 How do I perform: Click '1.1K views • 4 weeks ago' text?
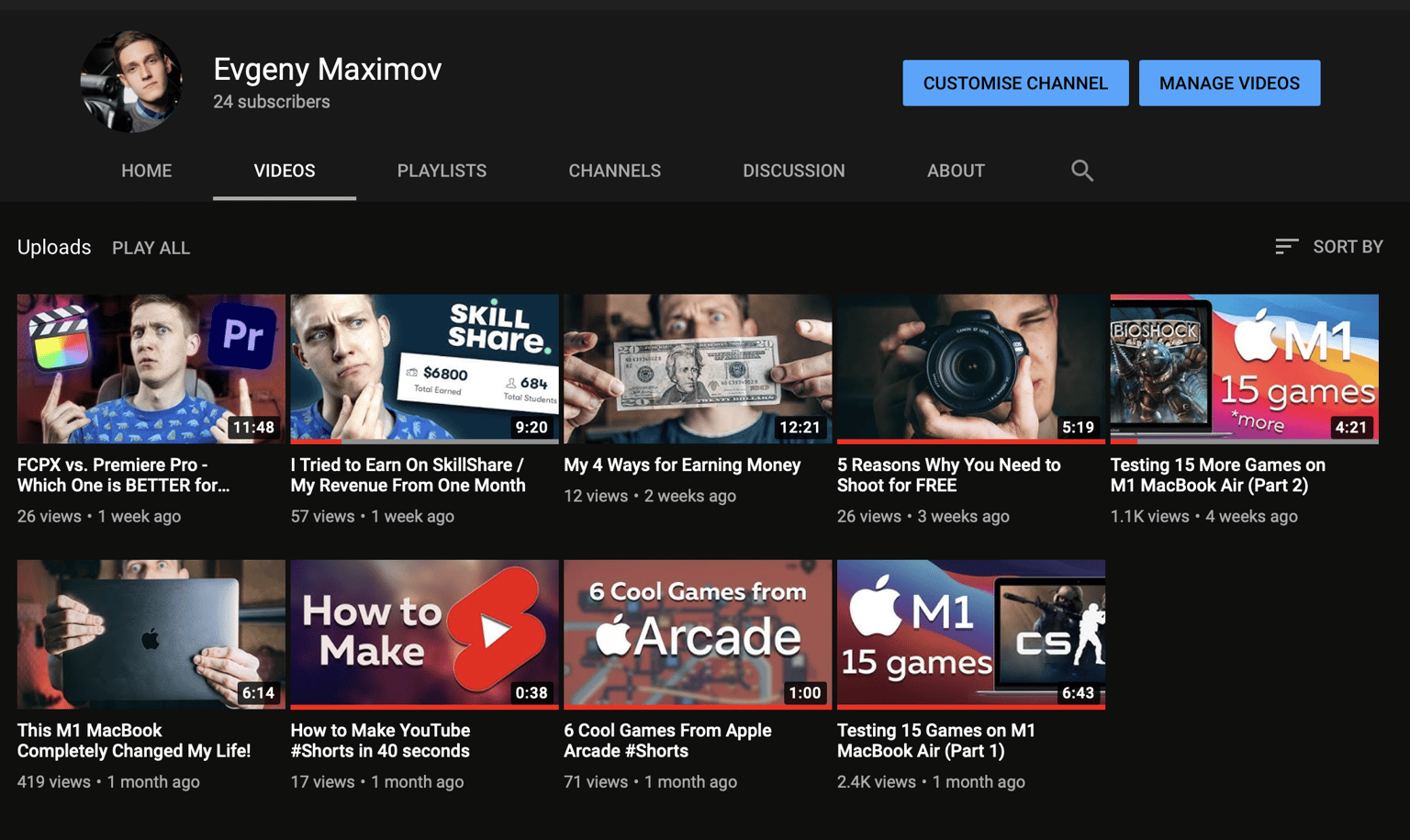(1203, 517)
